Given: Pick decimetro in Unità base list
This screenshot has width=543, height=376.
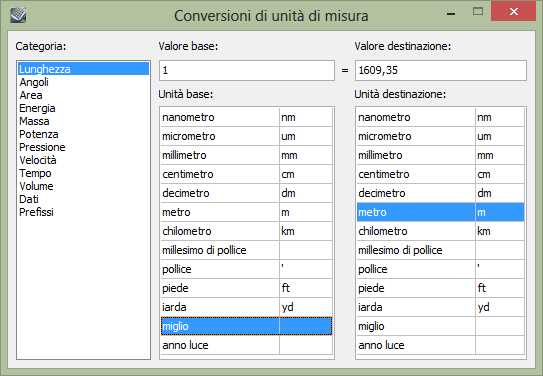Looking at the screenshot, I should 246,193.
